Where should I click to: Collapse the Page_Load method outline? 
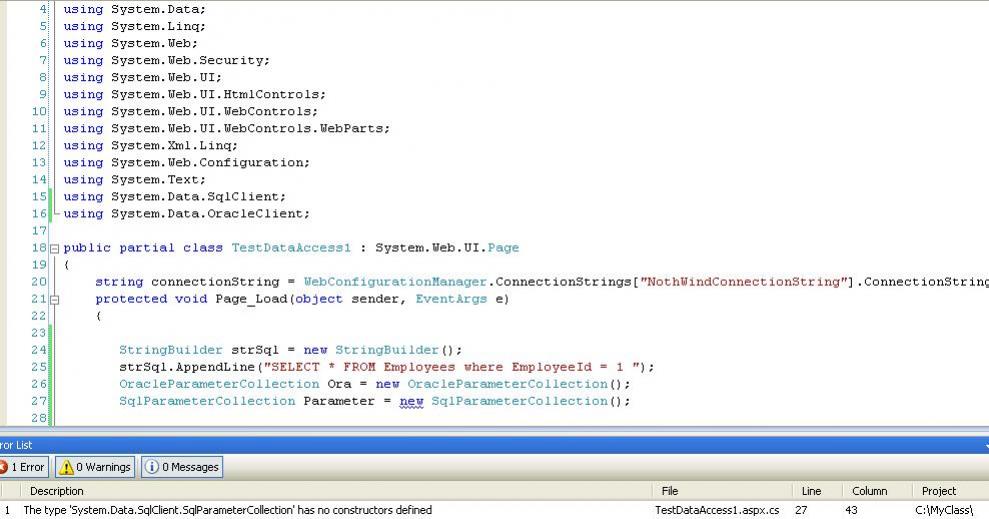coord(55,300)
